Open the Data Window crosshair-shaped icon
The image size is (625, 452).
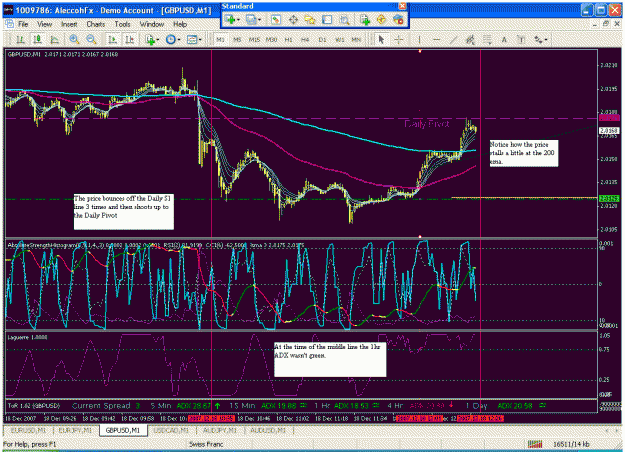point(293,20)
